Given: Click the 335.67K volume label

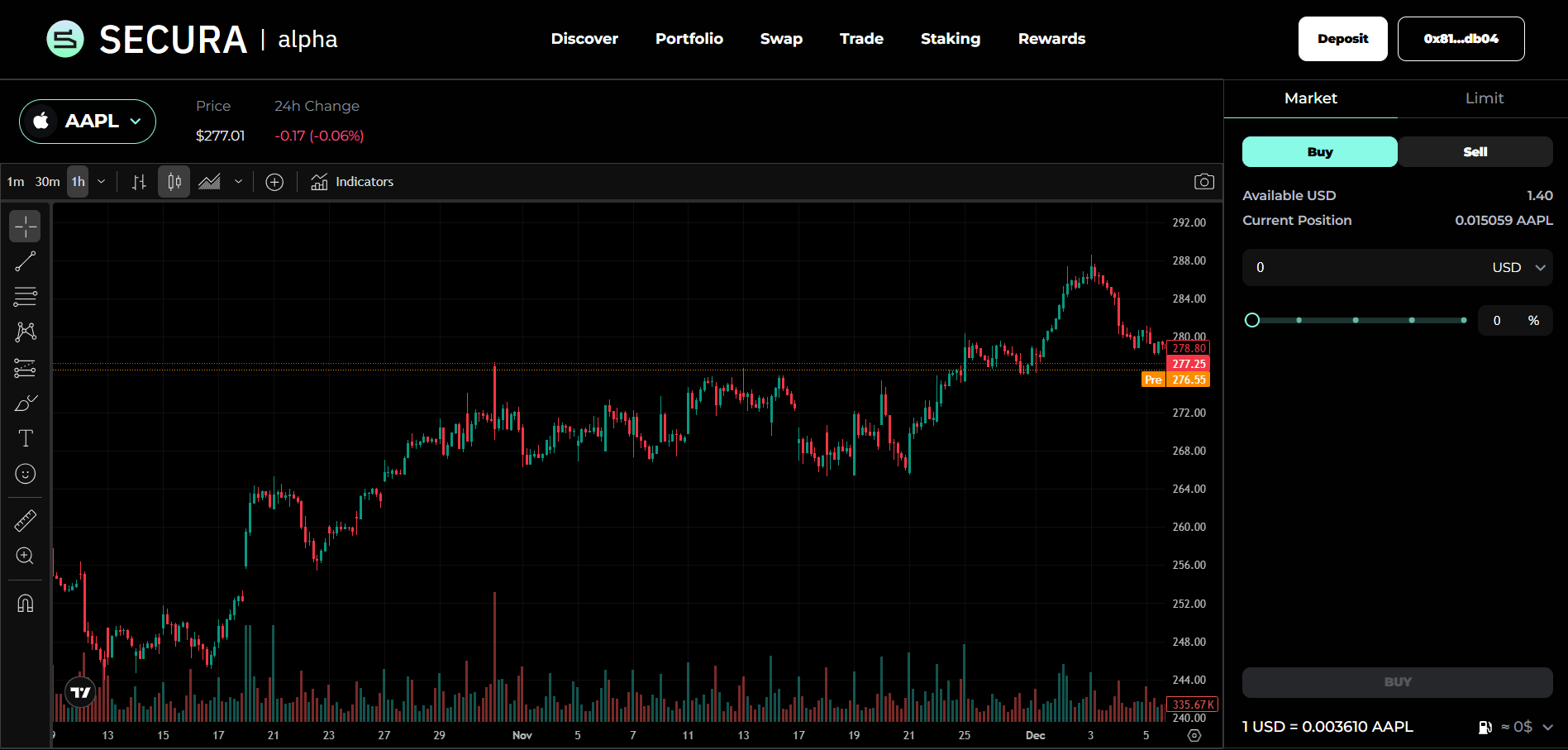Looking at the screenshot, I should click(x=1191, y=705).
